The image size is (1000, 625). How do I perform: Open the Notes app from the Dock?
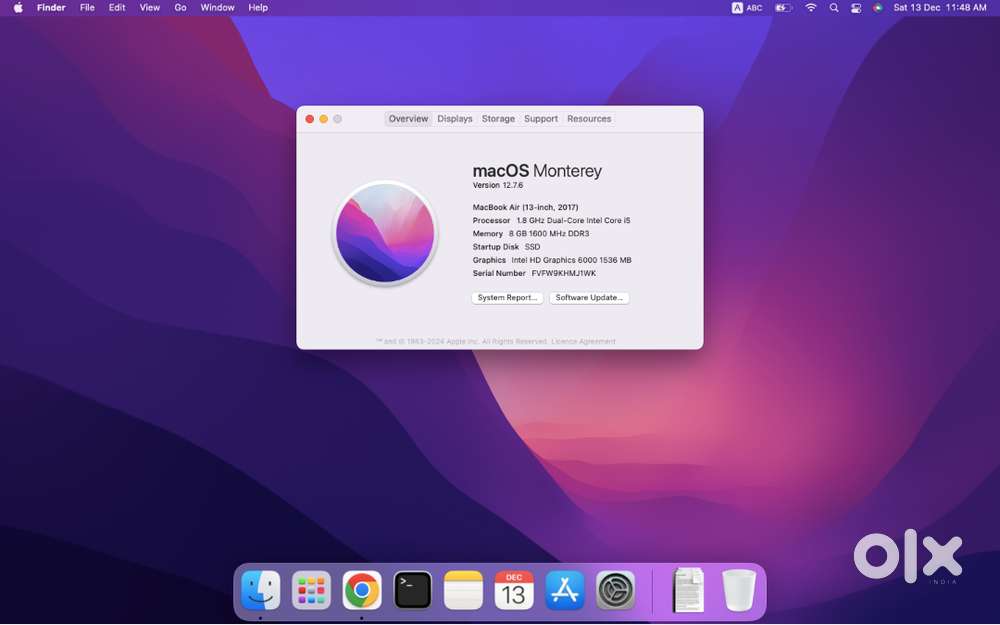click(463, 590)
